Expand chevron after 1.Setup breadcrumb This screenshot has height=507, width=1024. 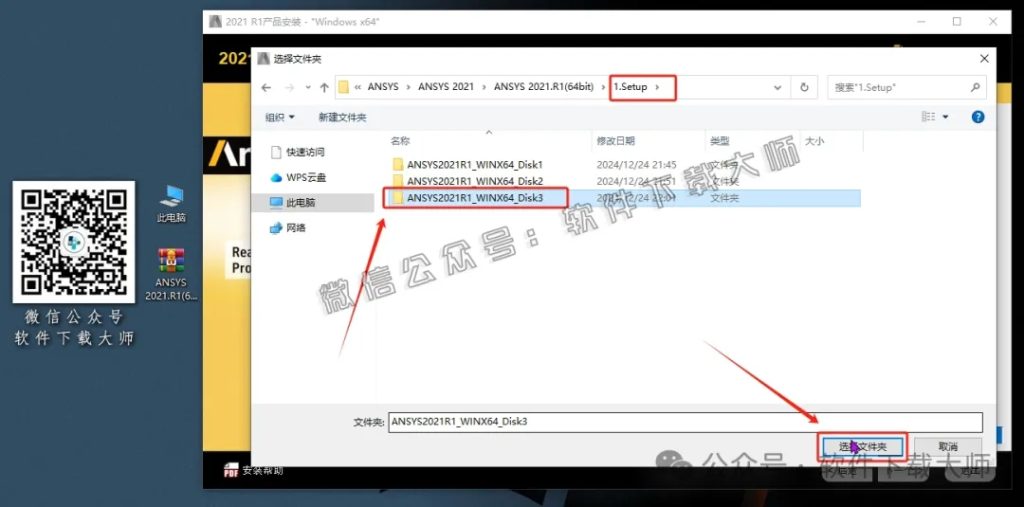pyautogui.click(x=658, y=87)
